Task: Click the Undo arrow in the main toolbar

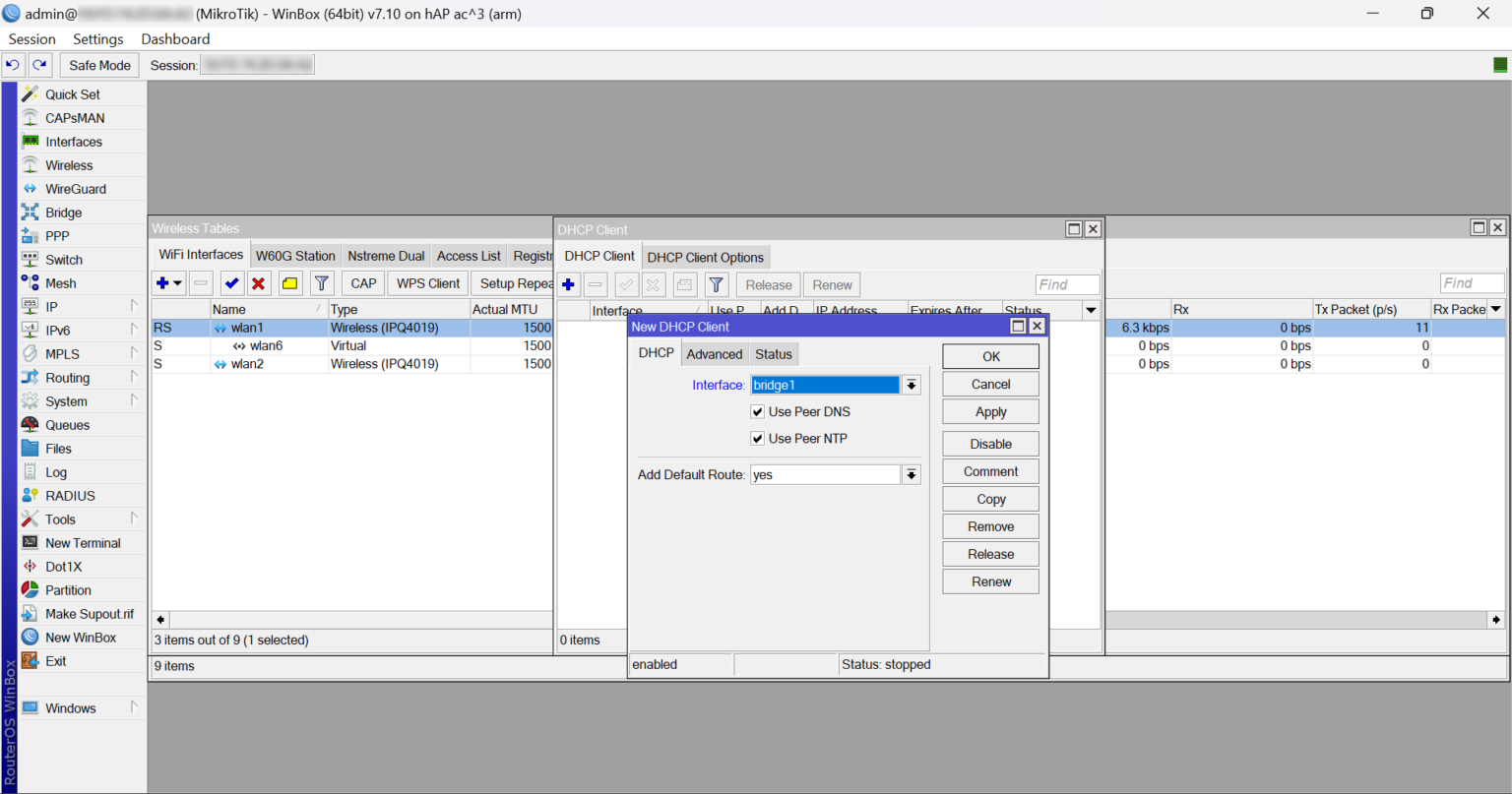Action: point(13,64)
